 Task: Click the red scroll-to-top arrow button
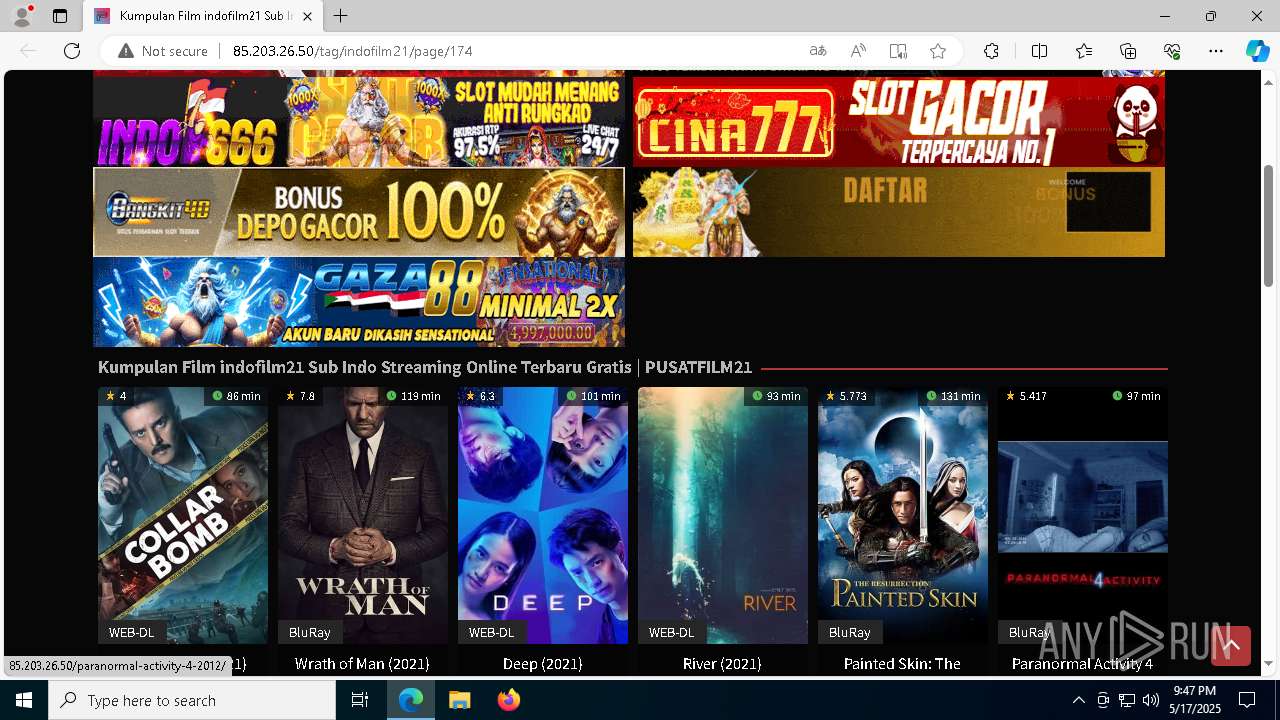click(1231, 646)
